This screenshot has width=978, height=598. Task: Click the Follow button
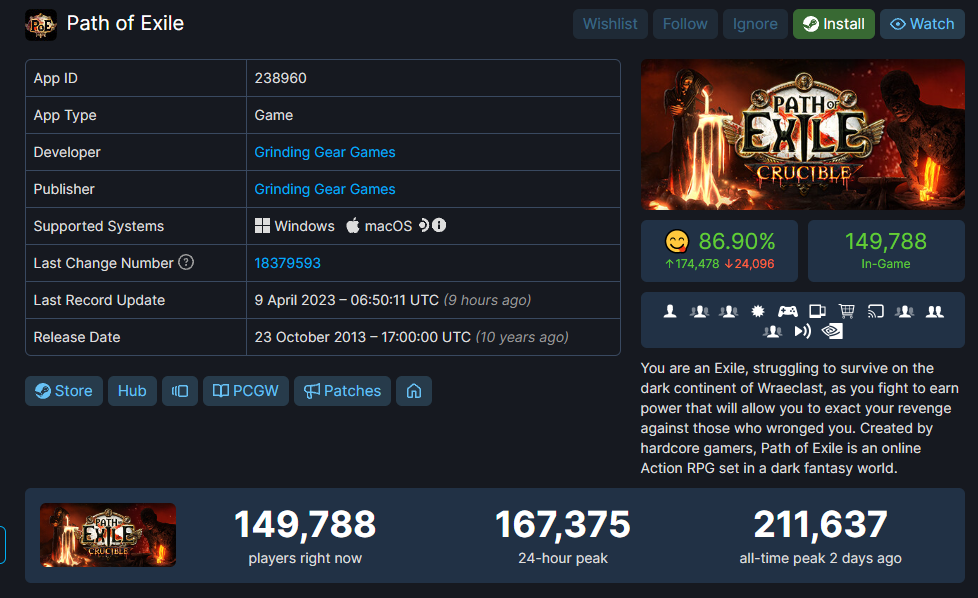click(685, 24)
